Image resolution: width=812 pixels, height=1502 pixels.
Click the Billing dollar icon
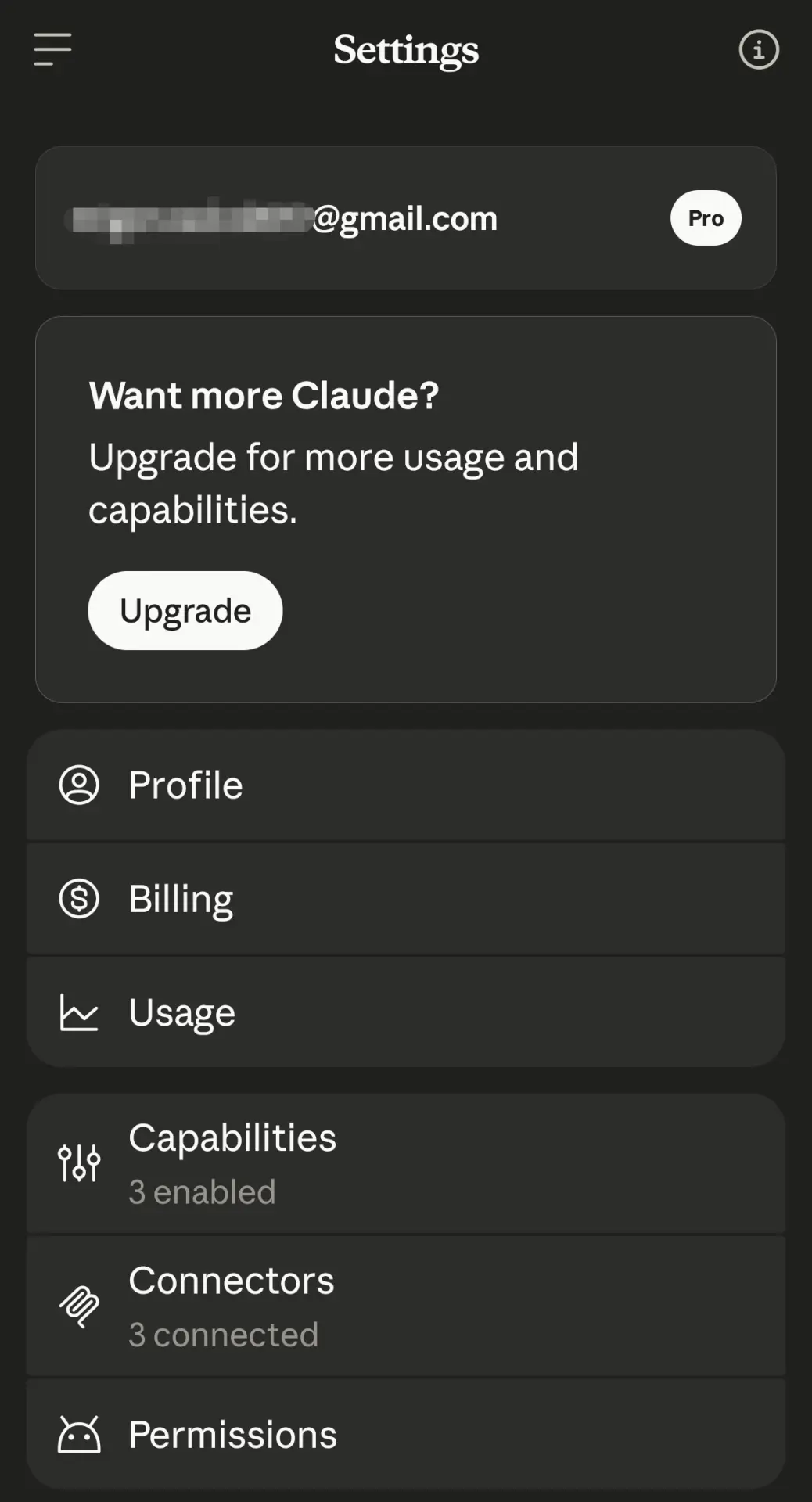(79, 898)
